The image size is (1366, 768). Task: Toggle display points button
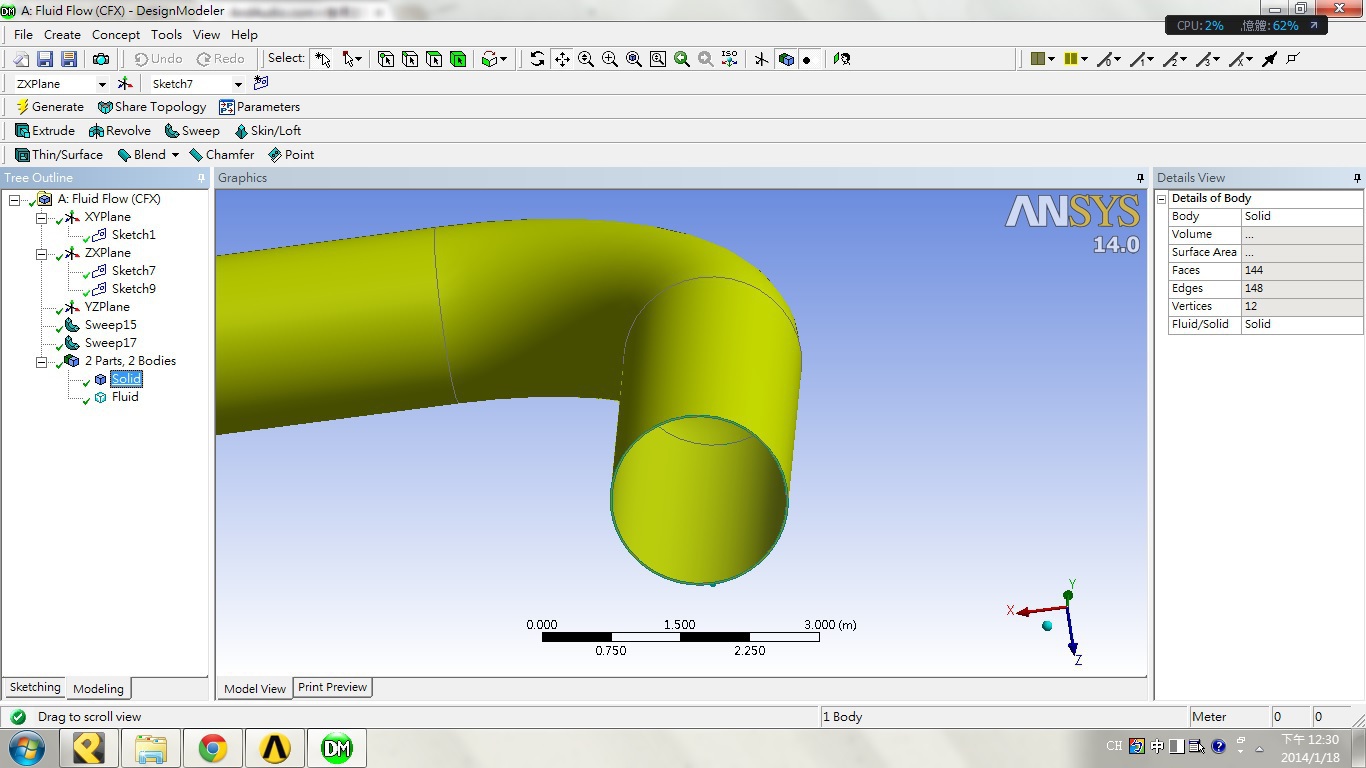(807, 59)
